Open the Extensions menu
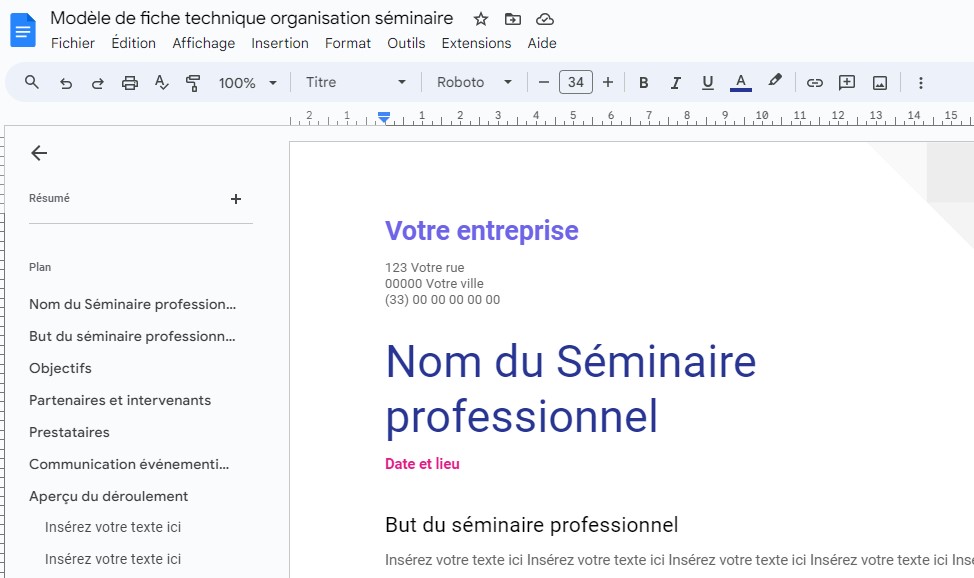This screenshot has height=578, width=974. tap(476, 43)
